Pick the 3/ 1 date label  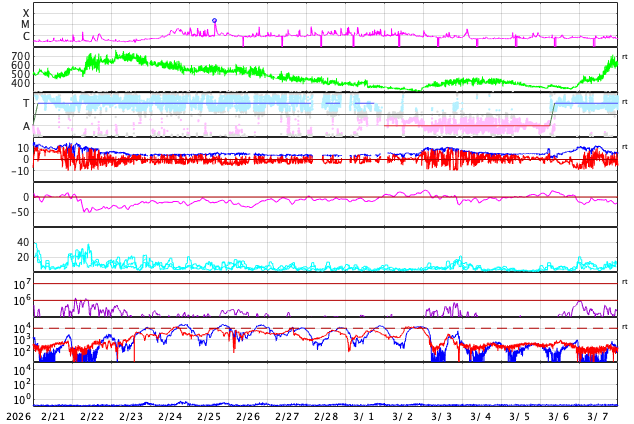click(x=364, y=416)
